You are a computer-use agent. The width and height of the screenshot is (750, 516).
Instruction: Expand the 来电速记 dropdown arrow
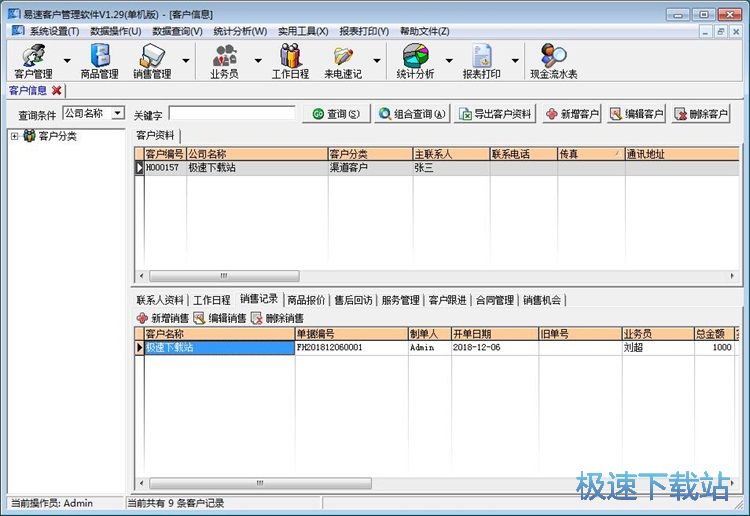click(x=377, y=61)
